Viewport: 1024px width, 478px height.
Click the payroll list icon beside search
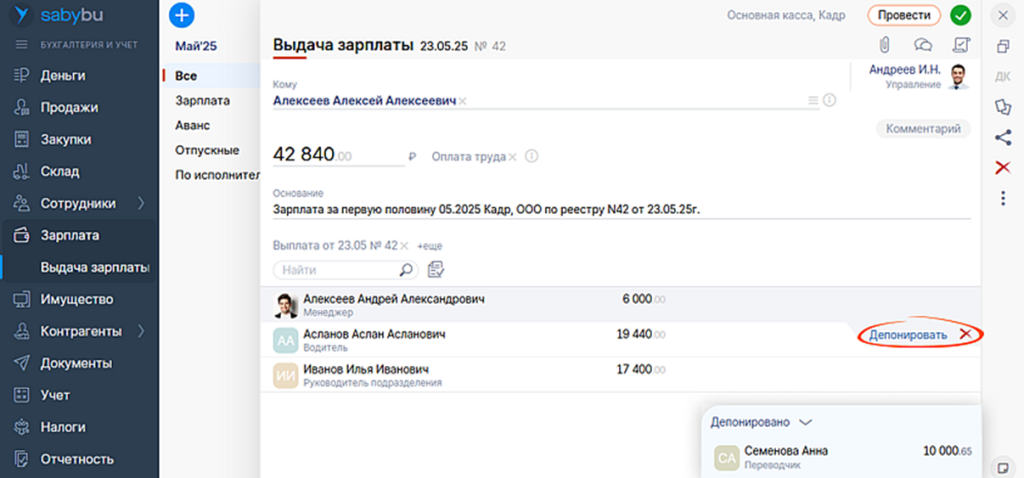pos(435,269)
